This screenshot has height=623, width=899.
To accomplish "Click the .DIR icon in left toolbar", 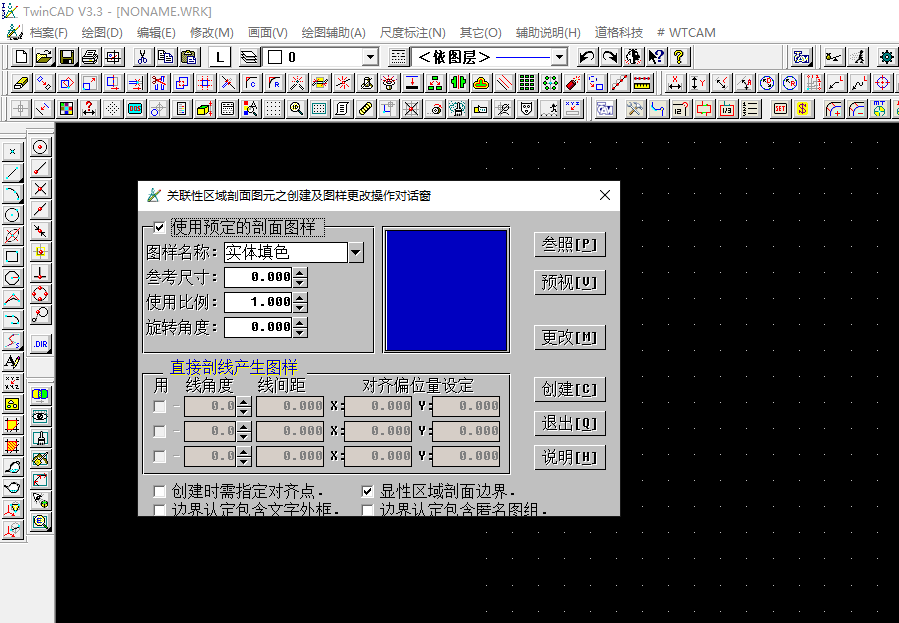I will (x=41, y=343).
